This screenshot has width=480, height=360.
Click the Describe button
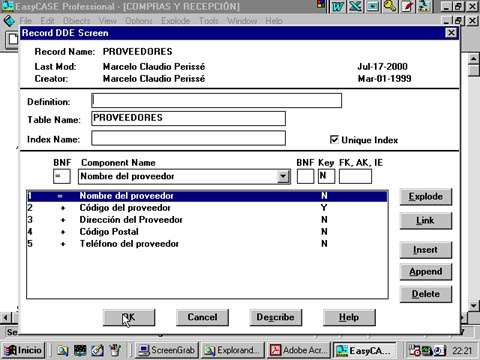(276, 317)
